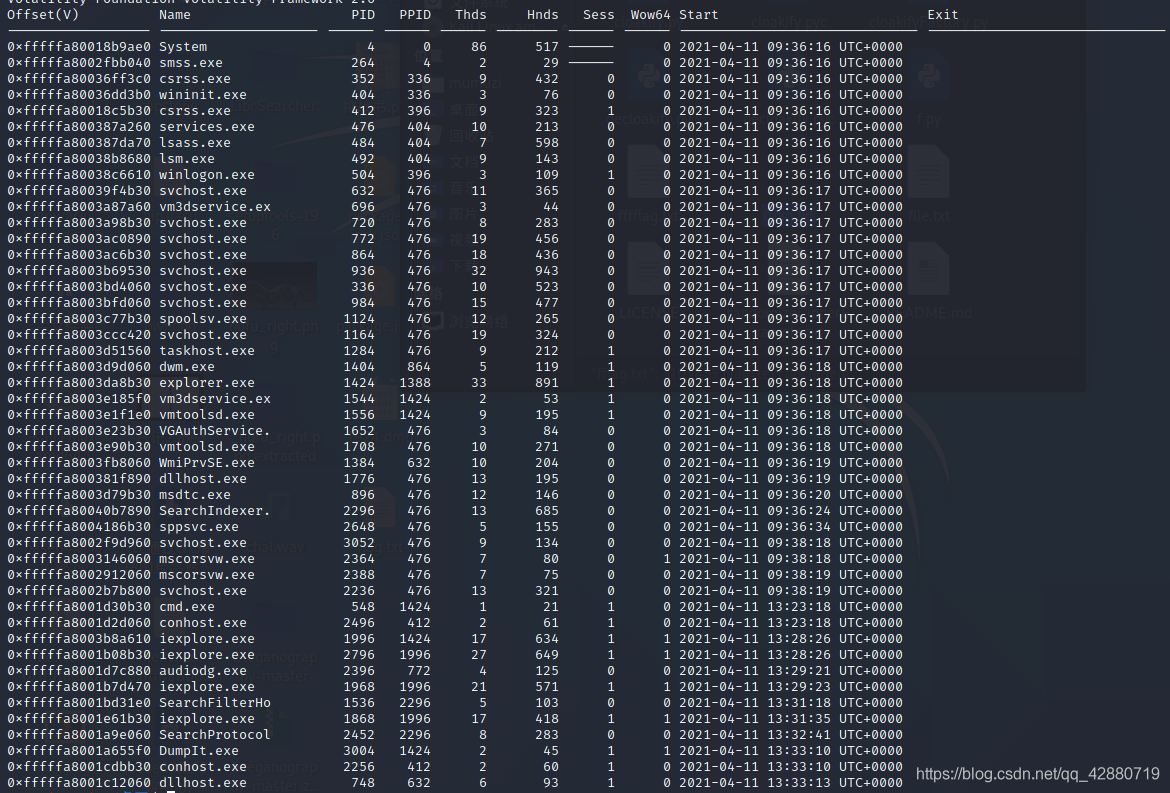Click vmtoolsd.exe name with PID 1556
Viewport: 1170px width, 793px height.
point(207,415)
